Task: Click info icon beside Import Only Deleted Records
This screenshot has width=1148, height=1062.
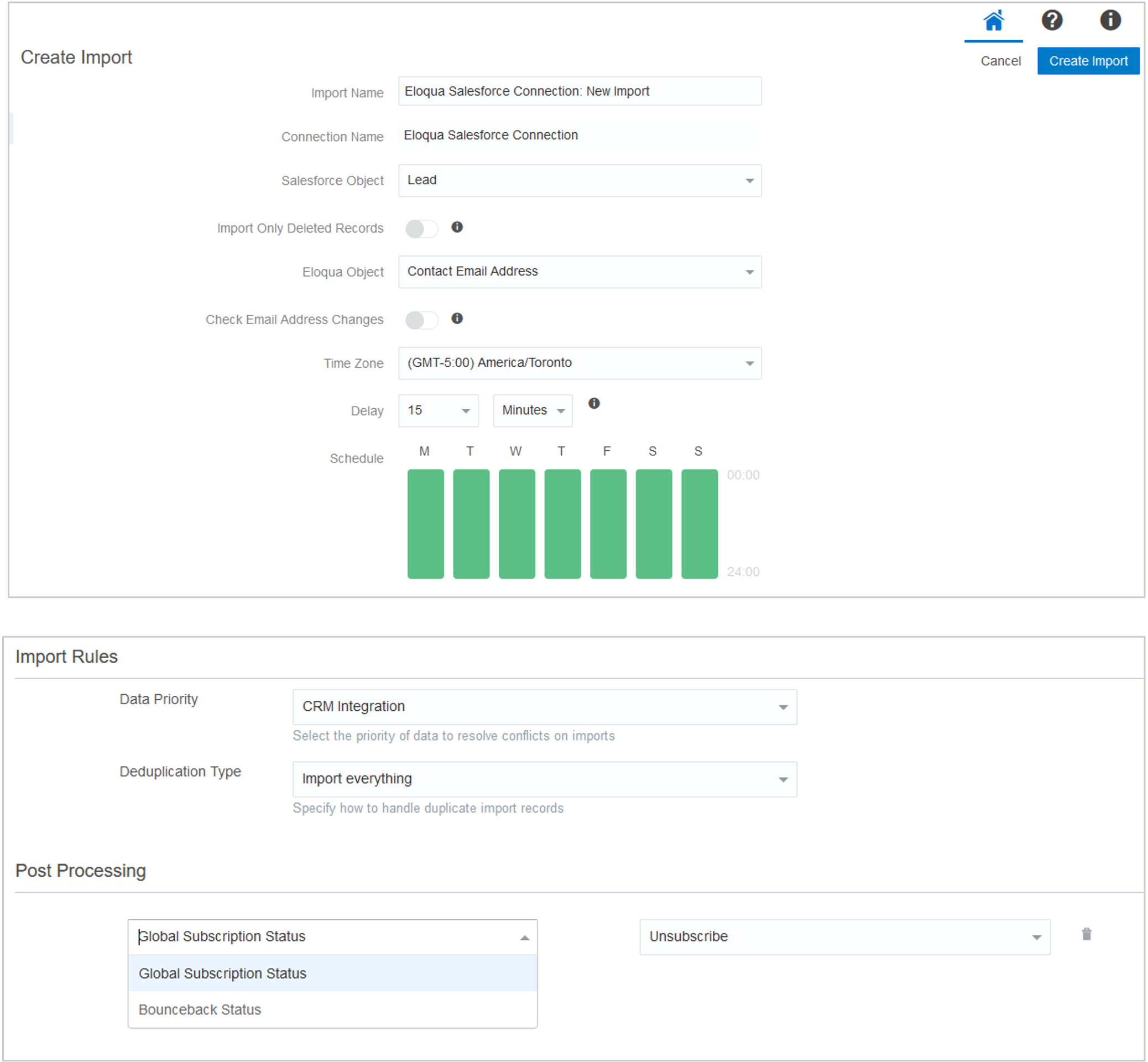Action: (x=457, y=227)
